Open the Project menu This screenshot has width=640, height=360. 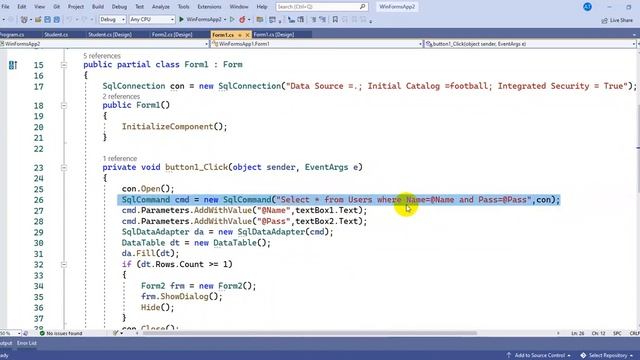click(x=76, y=7)
